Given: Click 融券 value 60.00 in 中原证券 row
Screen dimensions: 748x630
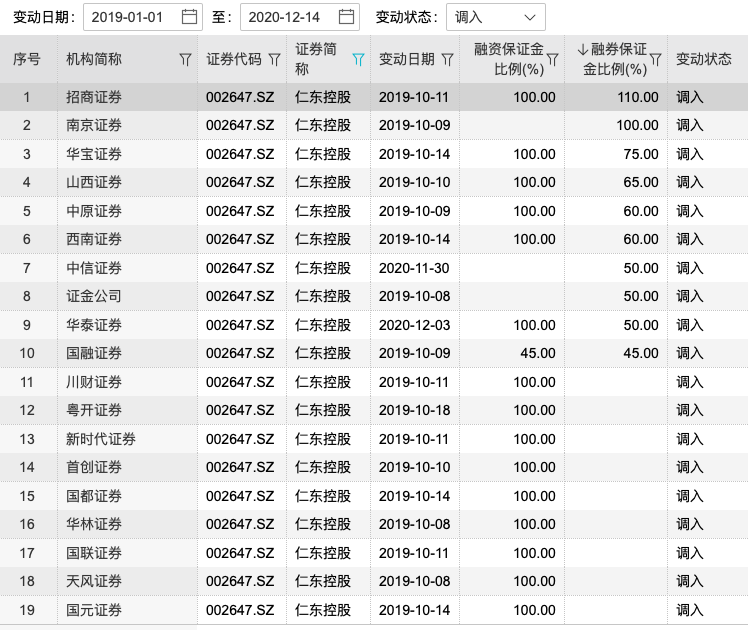Looking at the screenshot, I should (x=641, y=211).
